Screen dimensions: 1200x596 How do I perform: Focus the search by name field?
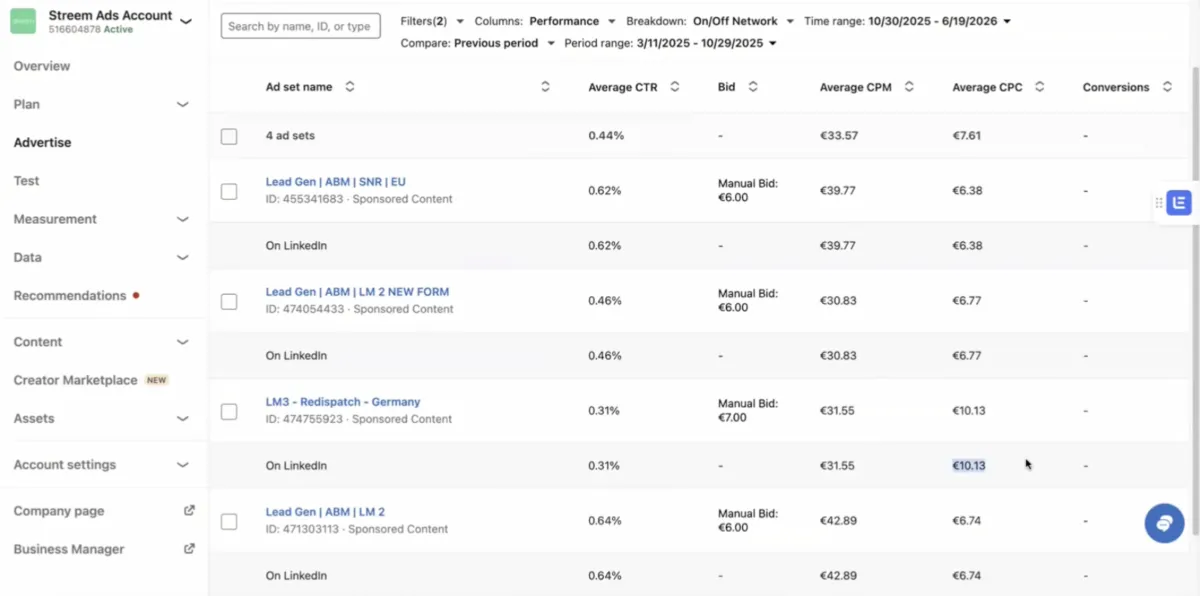300,26
